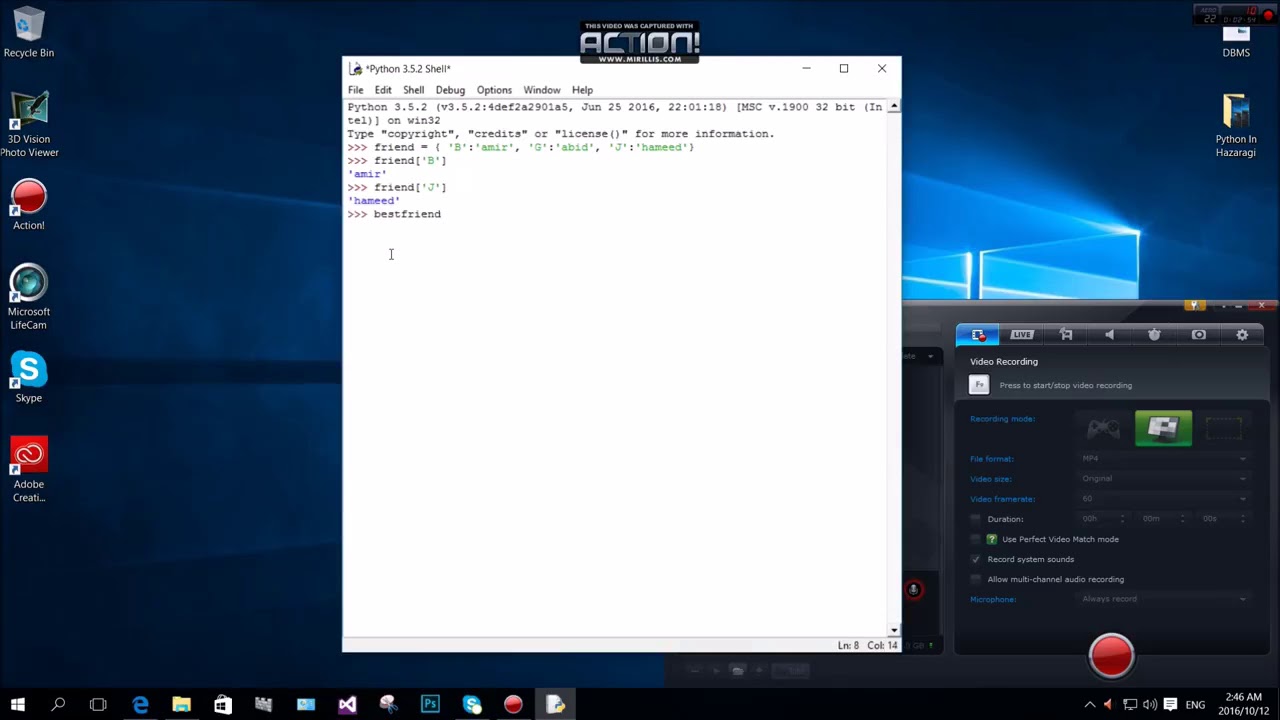The height and width of the screenshot is (720, 1280).
Task: Open Microsoft LifeCam desktop icon
Action: [x=29, y=297]
